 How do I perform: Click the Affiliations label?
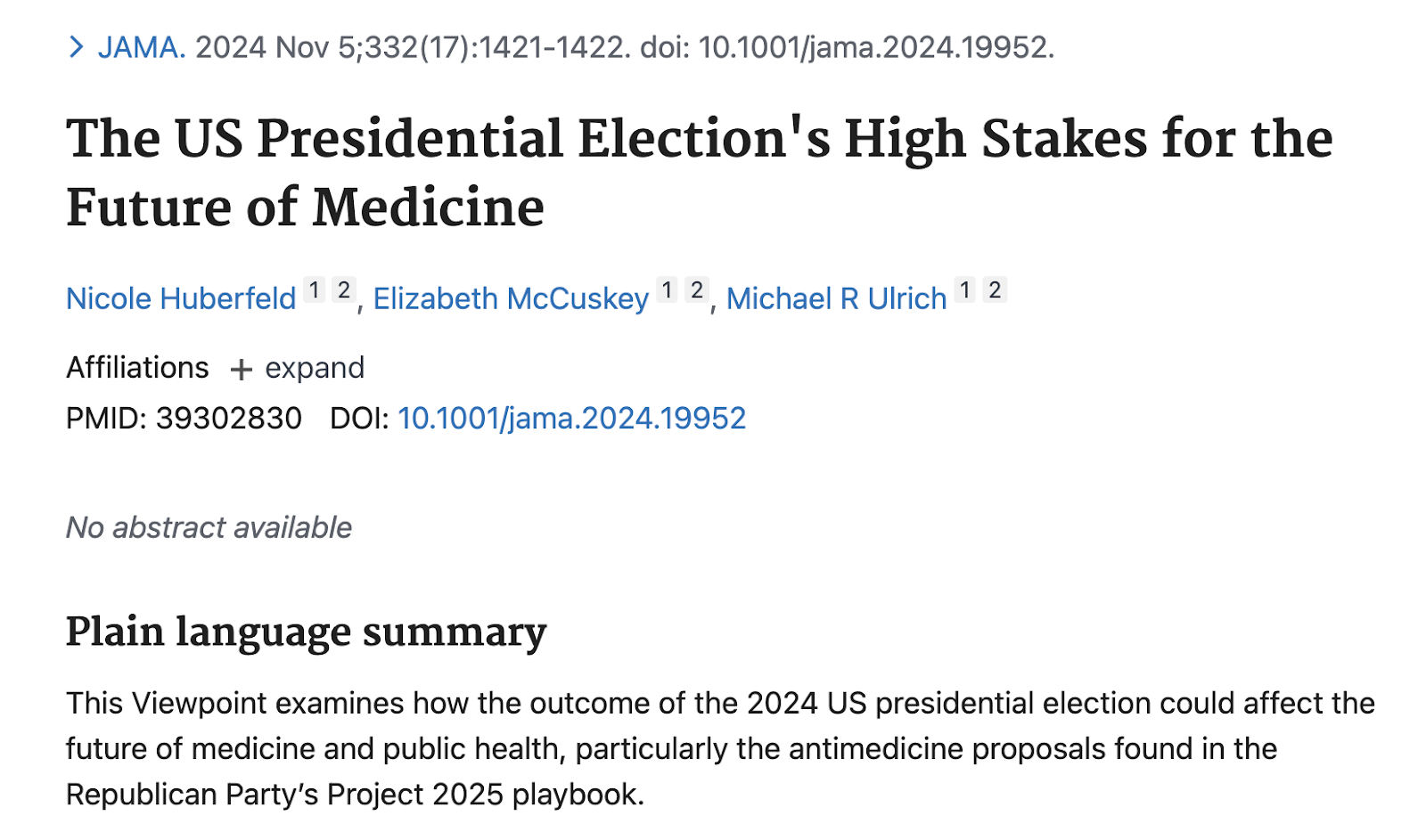(x=137, y=367)
